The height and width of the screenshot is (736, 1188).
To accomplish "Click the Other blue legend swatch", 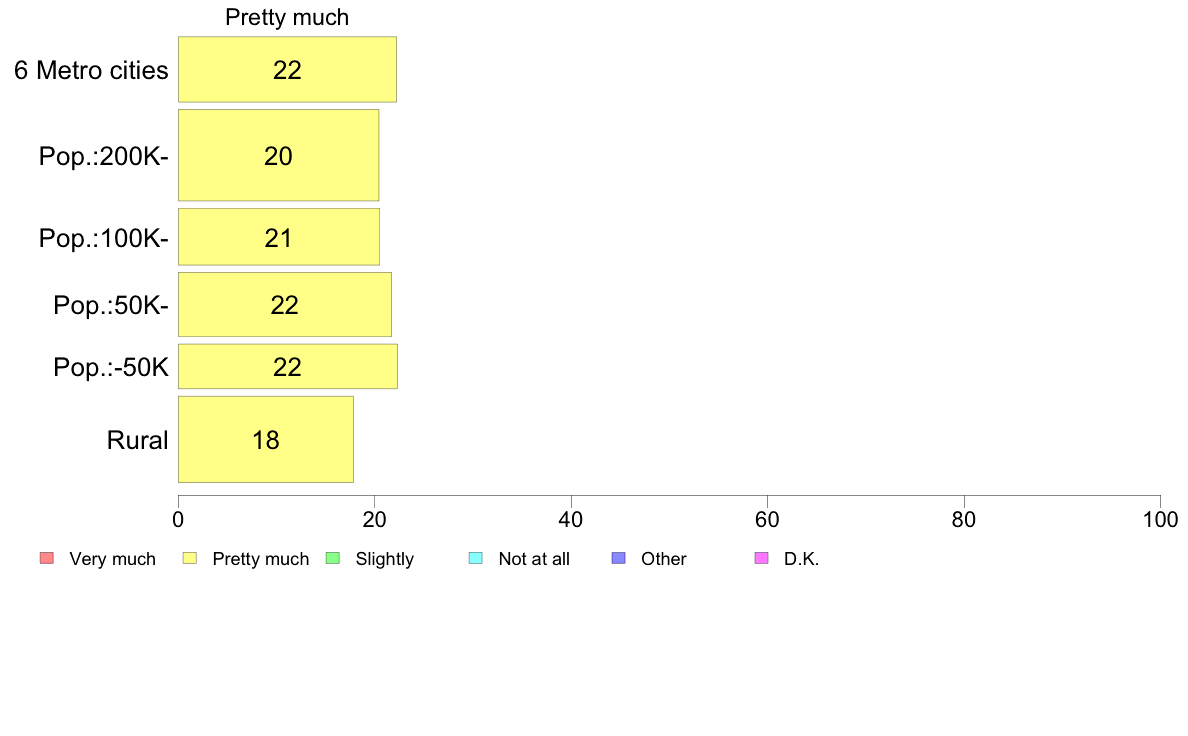I will (619, 559).
